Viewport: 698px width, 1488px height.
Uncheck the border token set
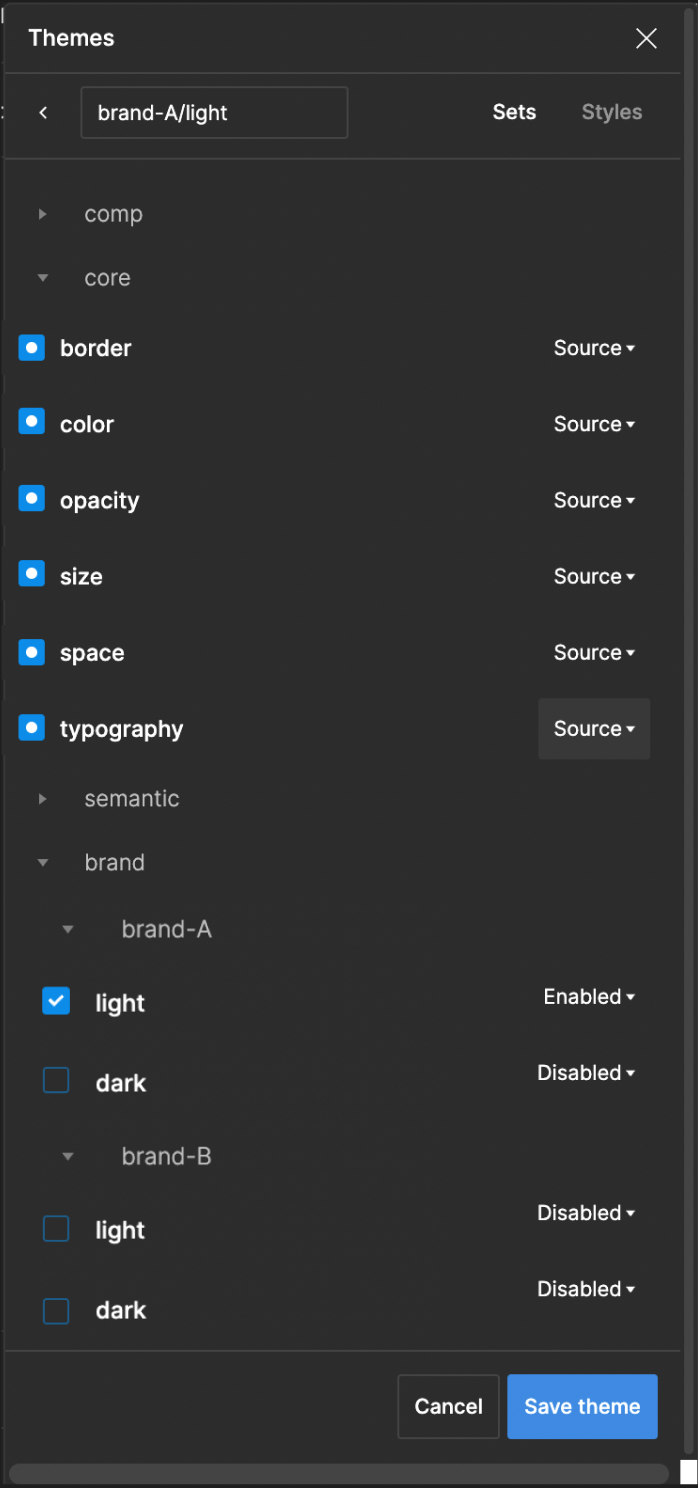[31, 347]
